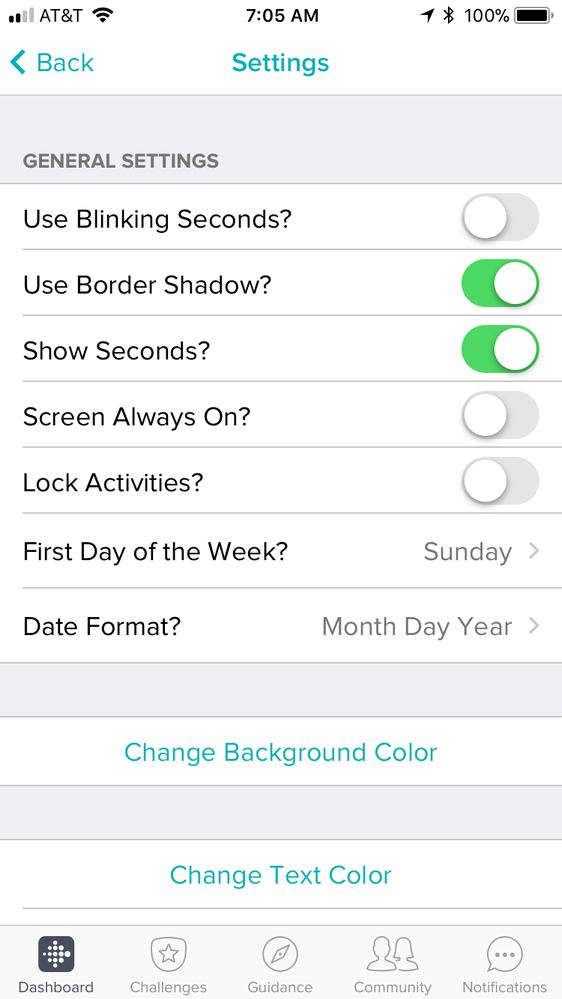Open the Dashboard tab icon
The height and width of the screenshot is (999, 562).
pyautogui.click(x=55, y=954)
